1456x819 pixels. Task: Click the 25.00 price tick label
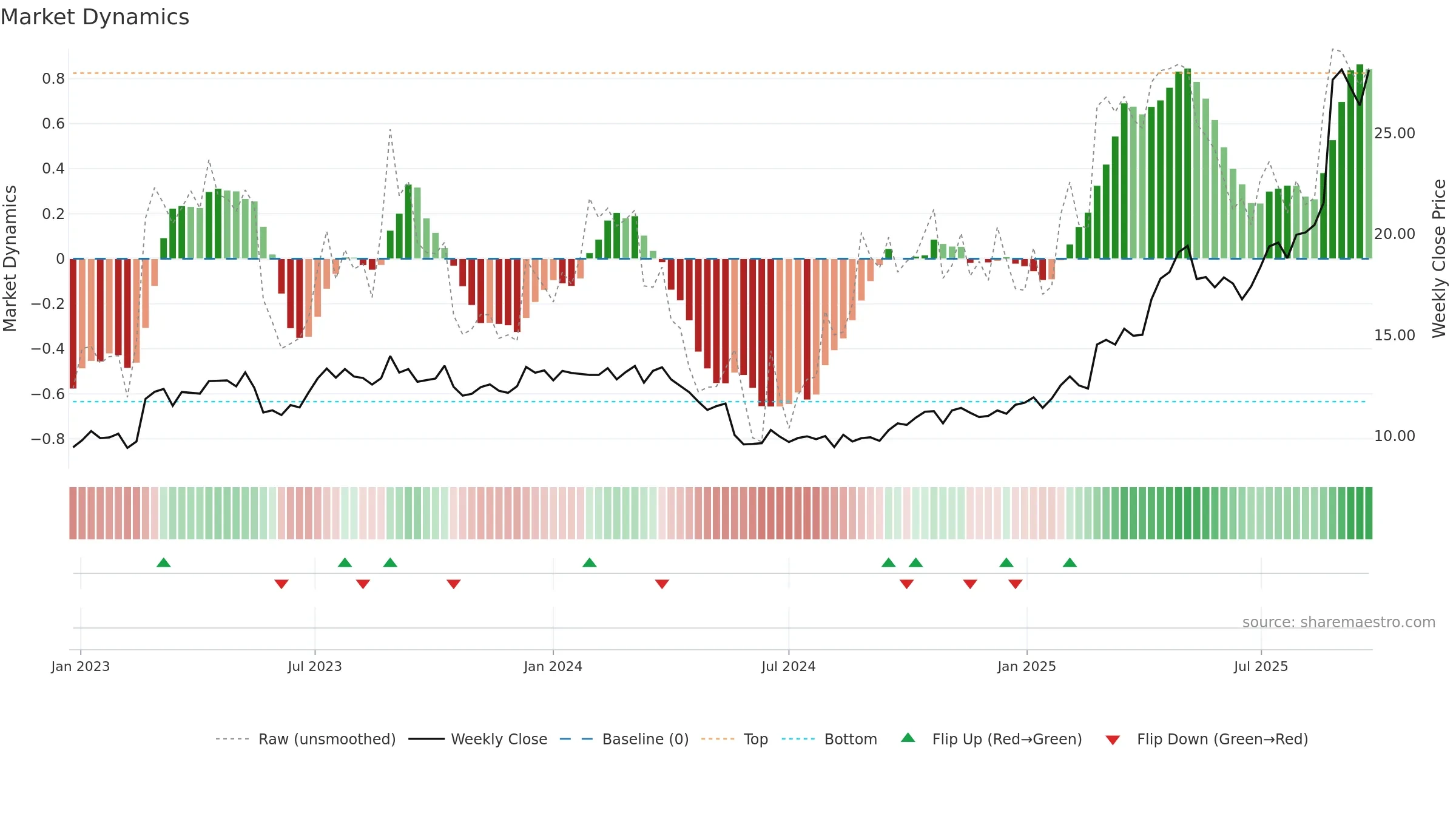(x=1395, y=133)
